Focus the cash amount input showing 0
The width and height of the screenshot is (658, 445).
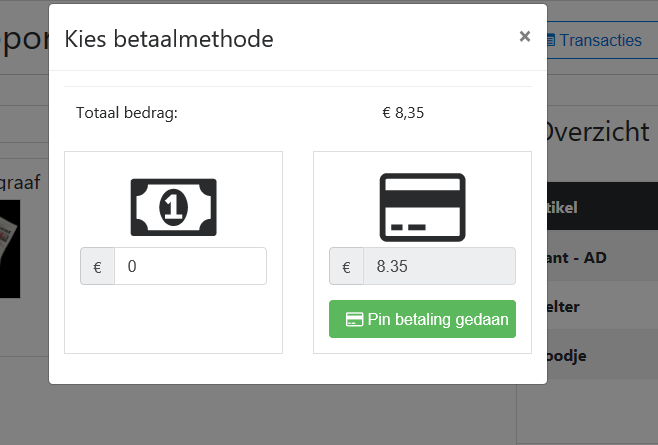[x=190, y=266]
